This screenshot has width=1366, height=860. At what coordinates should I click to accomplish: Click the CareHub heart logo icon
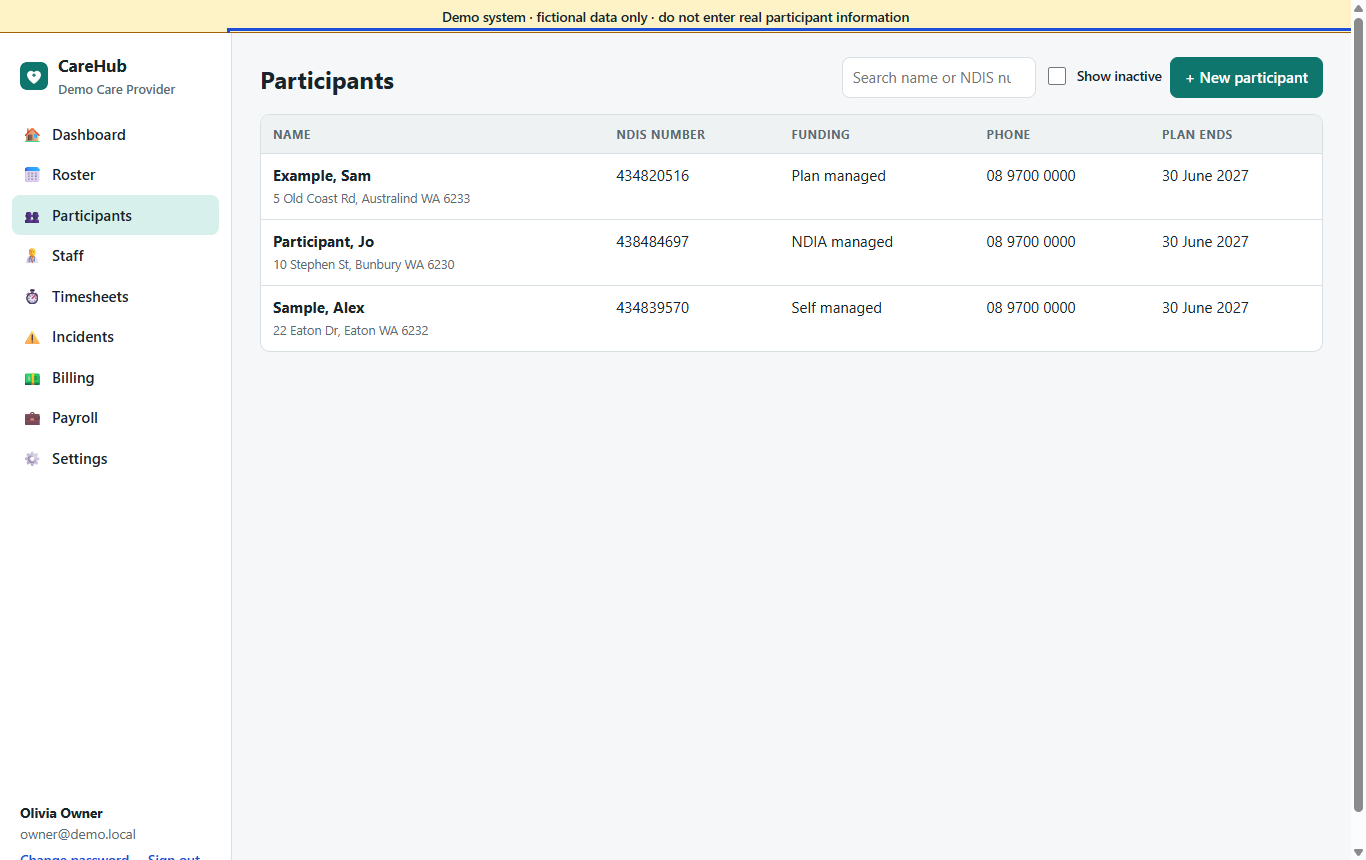(x=34, y=76)
